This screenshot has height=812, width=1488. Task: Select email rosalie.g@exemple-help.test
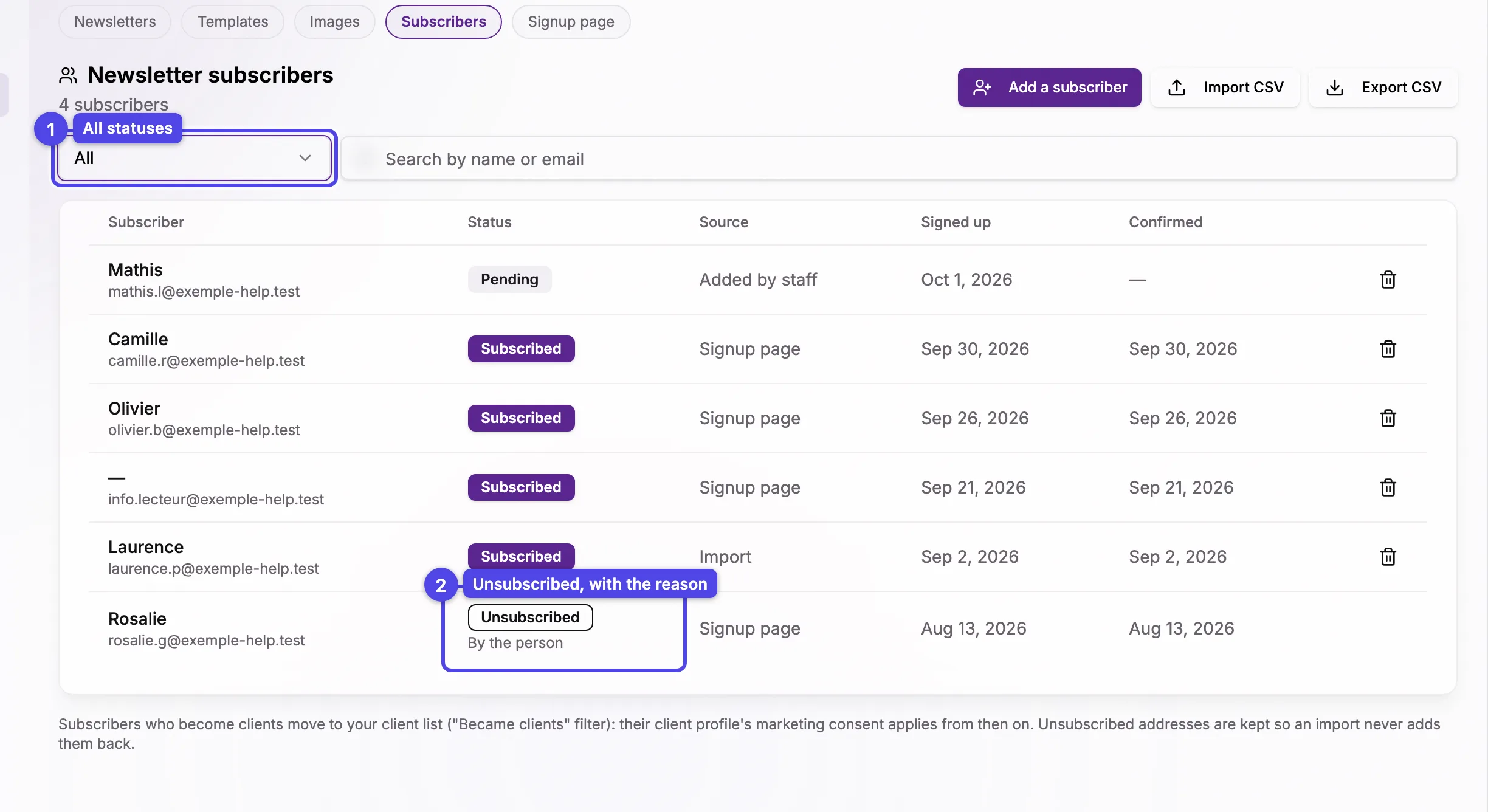tap(206, 641)
